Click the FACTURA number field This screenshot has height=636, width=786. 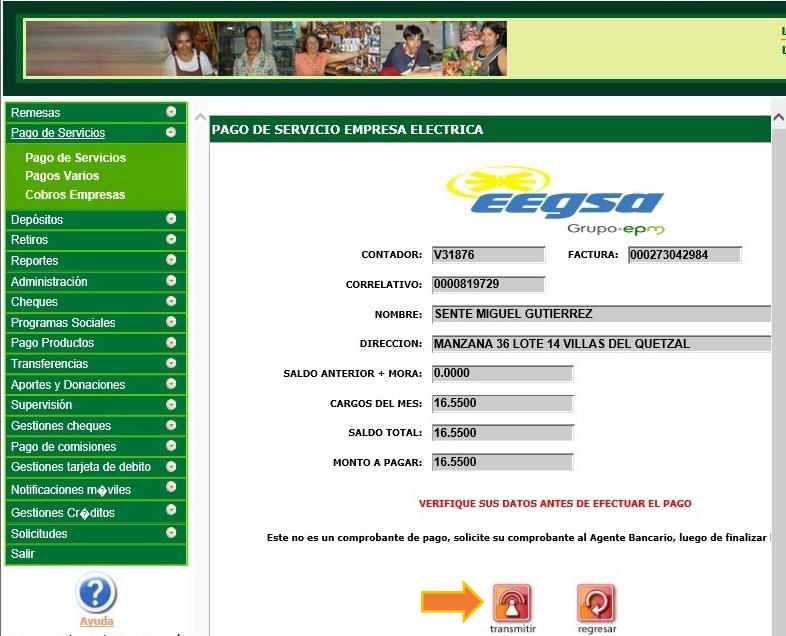684,255
